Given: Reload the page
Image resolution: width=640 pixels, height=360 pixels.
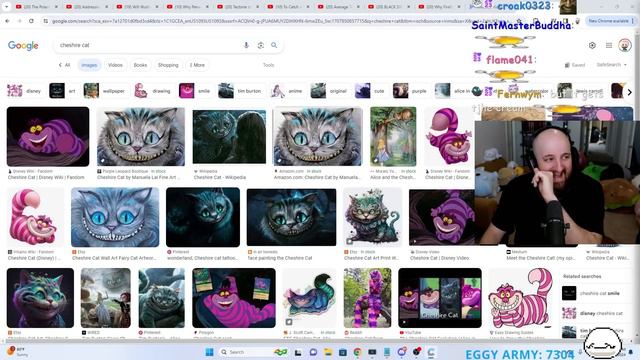Looking at the screenshot, I should tap(31, 21).
